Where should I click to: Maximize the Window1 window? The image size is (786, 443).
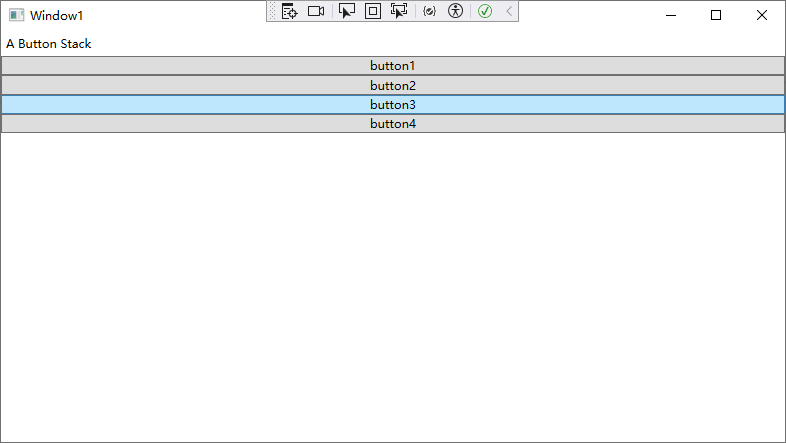coord(716,15)
